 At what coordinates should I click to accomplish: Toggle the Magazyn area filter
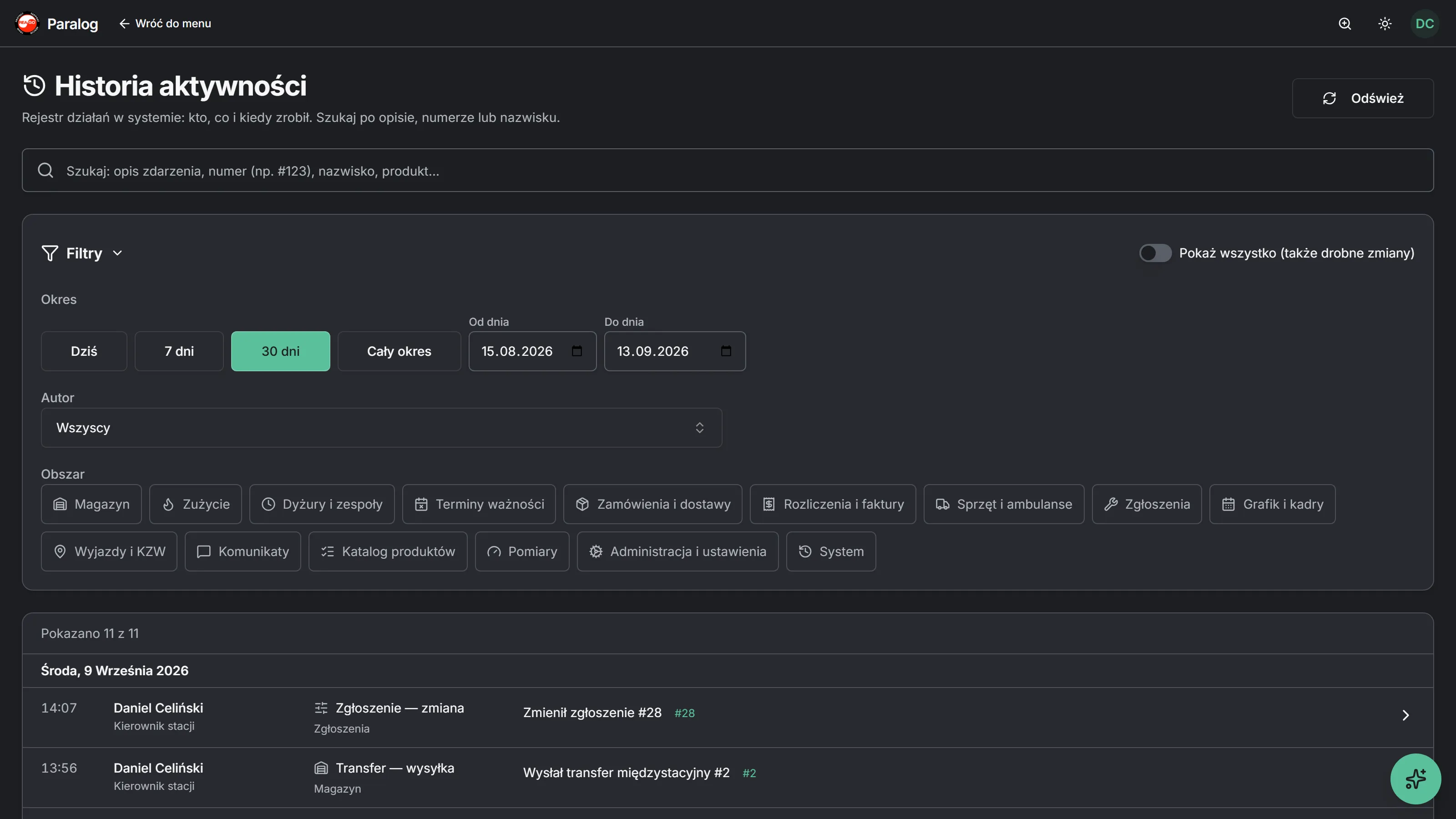point(91,504)
